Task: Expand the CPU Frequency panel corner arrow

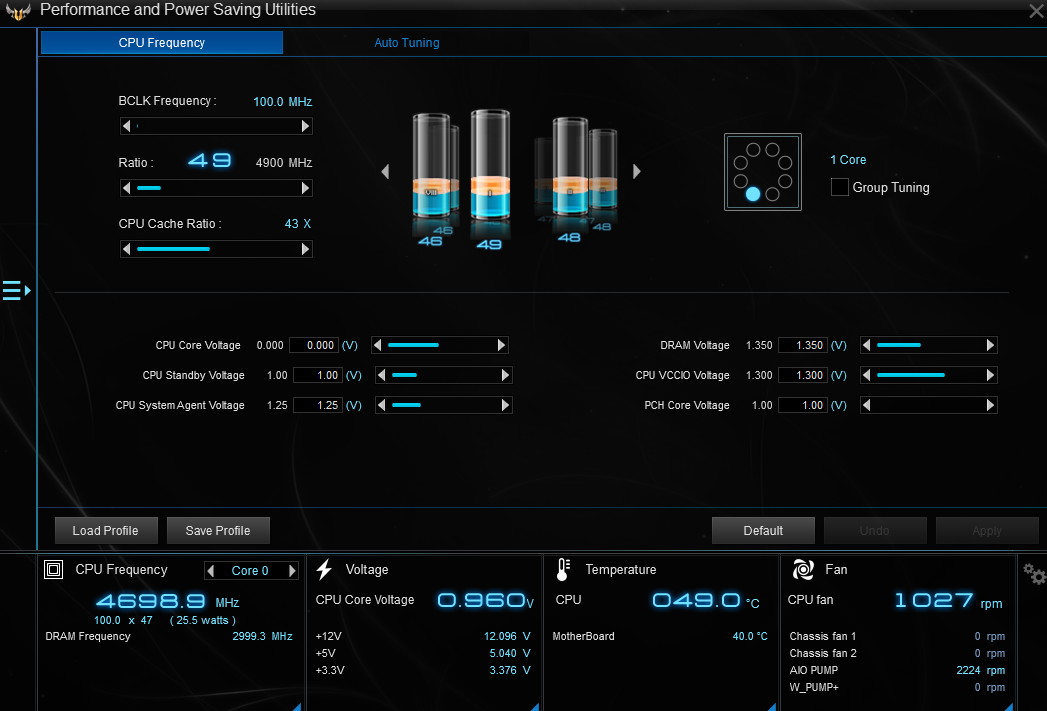Action: coord(296,706)
